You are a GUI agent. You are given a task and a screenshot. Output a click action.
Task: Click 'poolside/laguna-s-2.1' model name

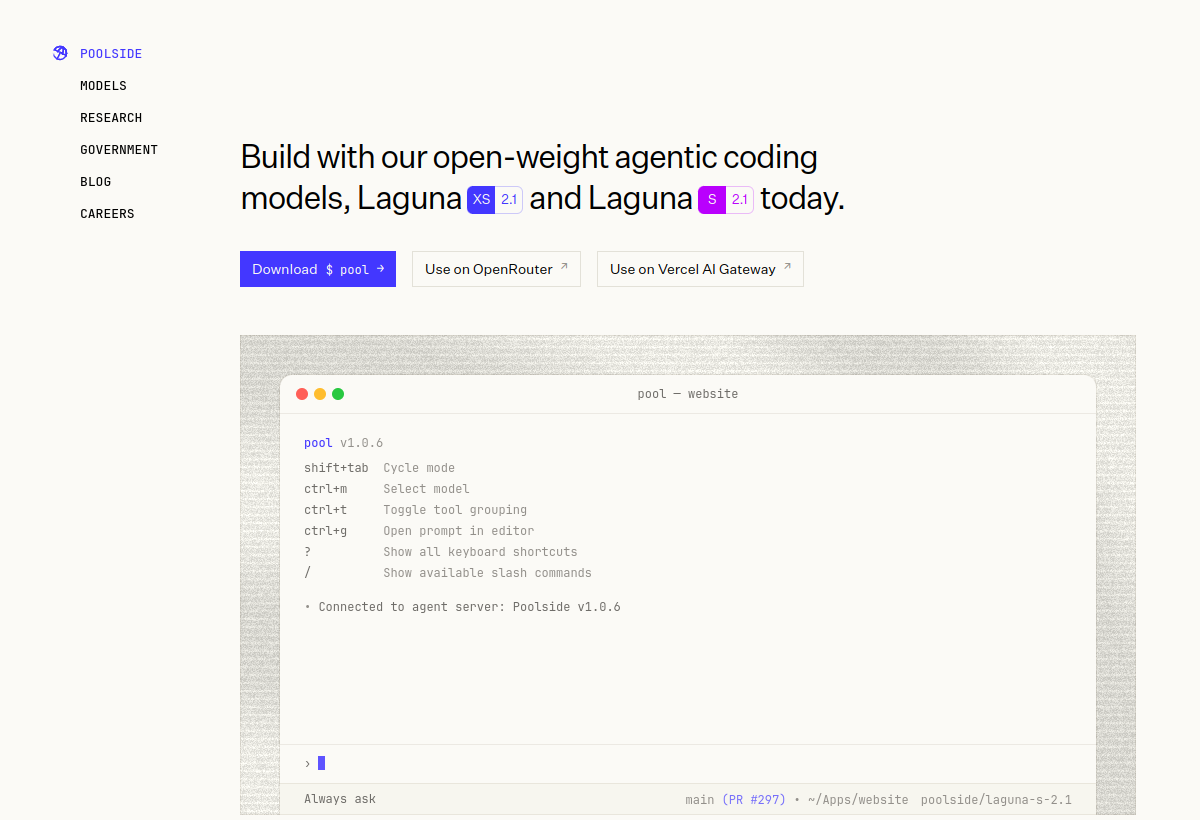996,800
